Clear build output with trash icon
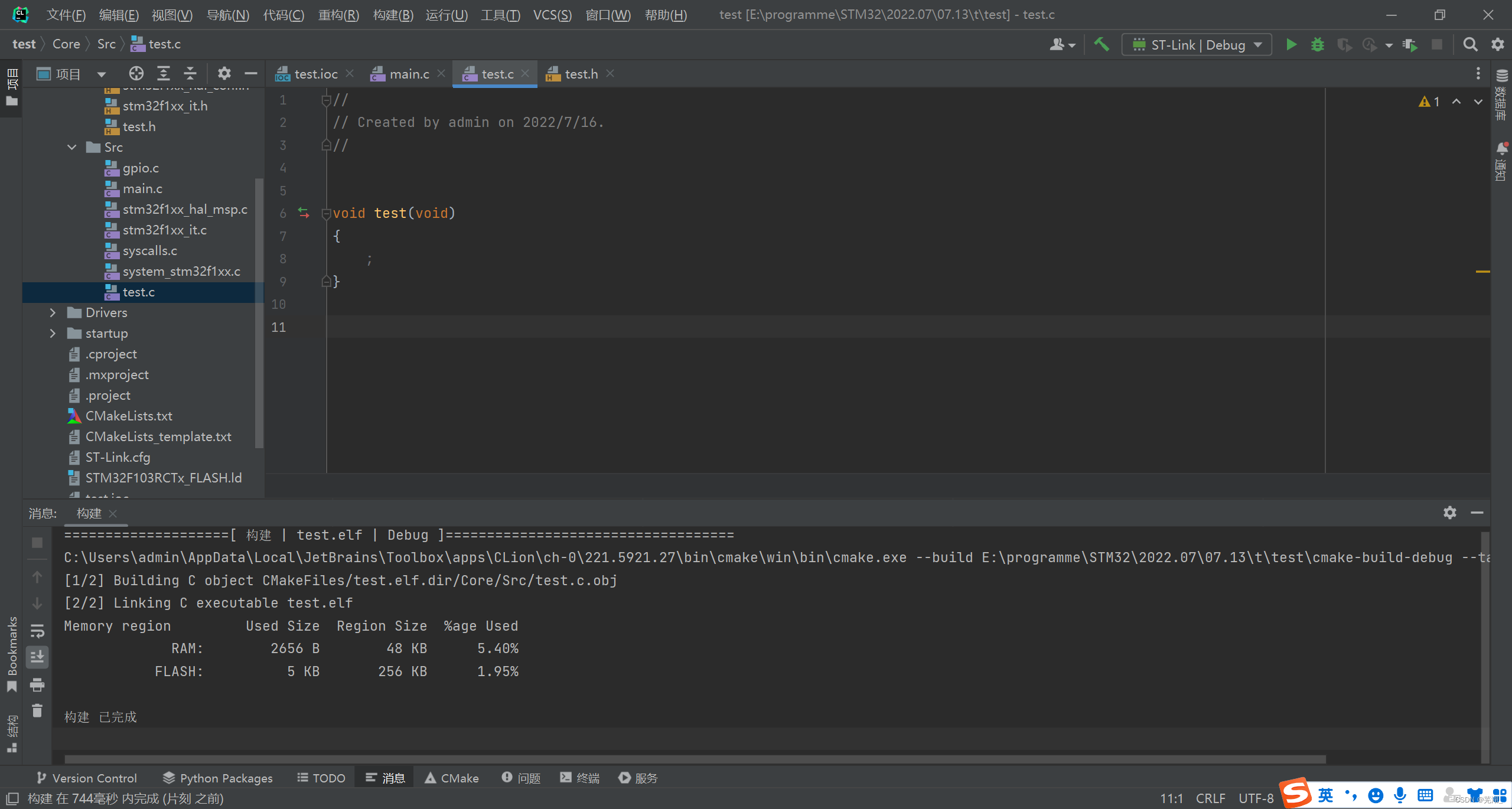 pyautogui.click(x=37, y=711)
